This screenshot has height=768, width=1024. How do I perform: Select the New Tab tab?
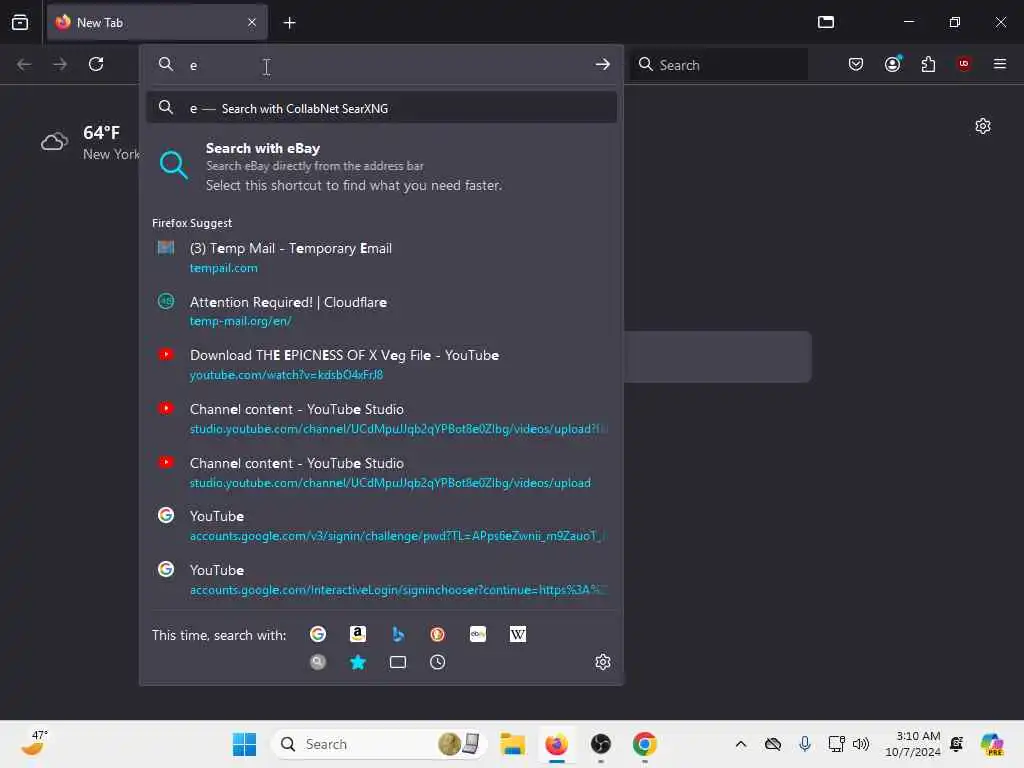coord(157,22)
